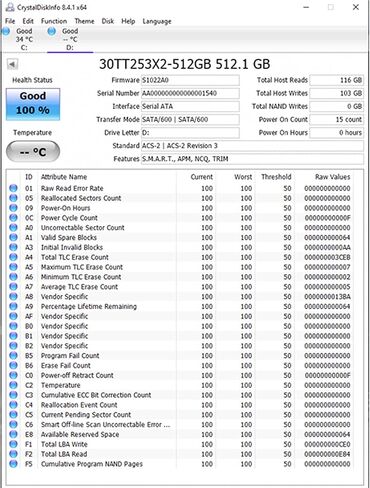The height and width of the screenshot is (488, 370).
Task: Click status icon for Power Cycle Count
Action: 13,218
